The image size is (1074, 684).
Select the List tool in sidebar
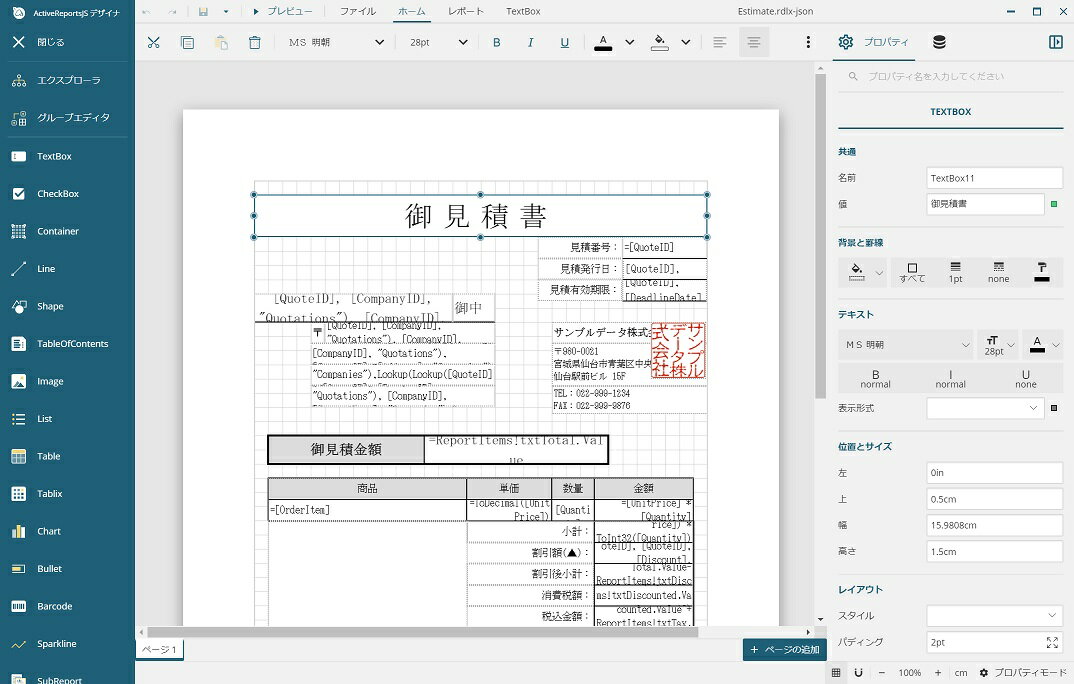pos(67,418)
